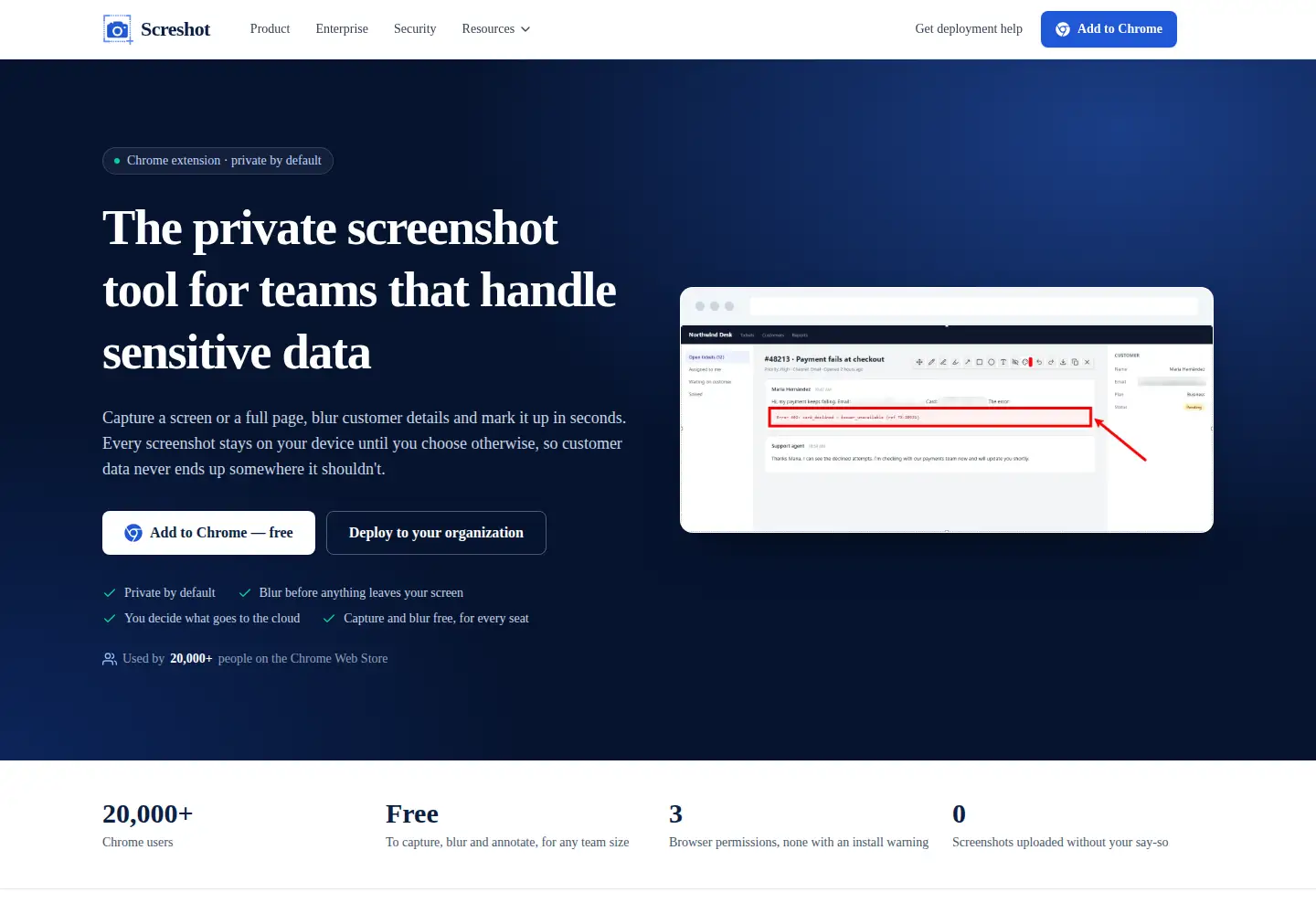1316x914 pixels.
Task: Click the header Add to Chrome button
Action: [1109, 29]
